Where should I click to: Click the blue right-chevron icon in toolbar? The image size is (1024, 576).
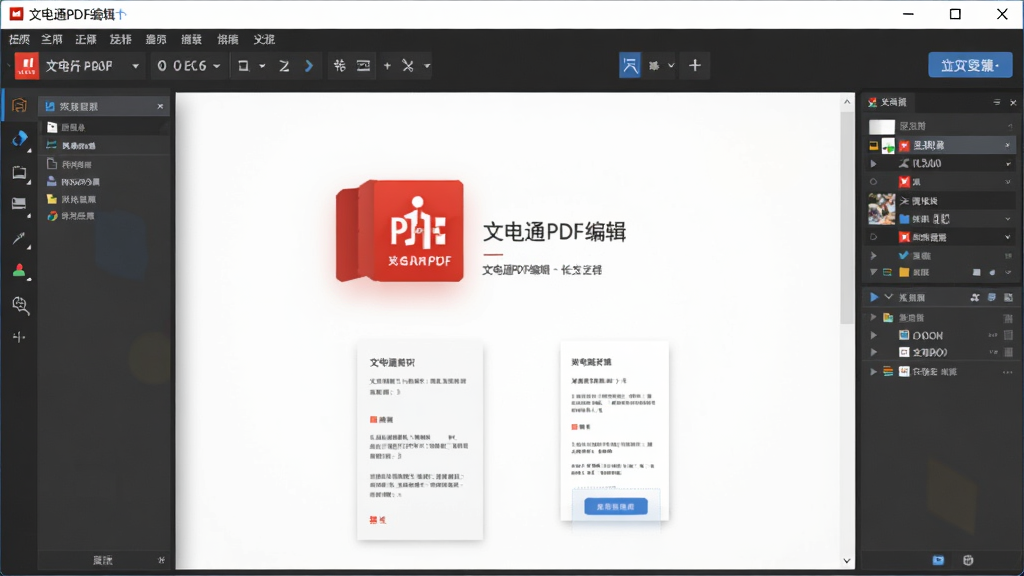pyautogui.click(x=309, y=66)
